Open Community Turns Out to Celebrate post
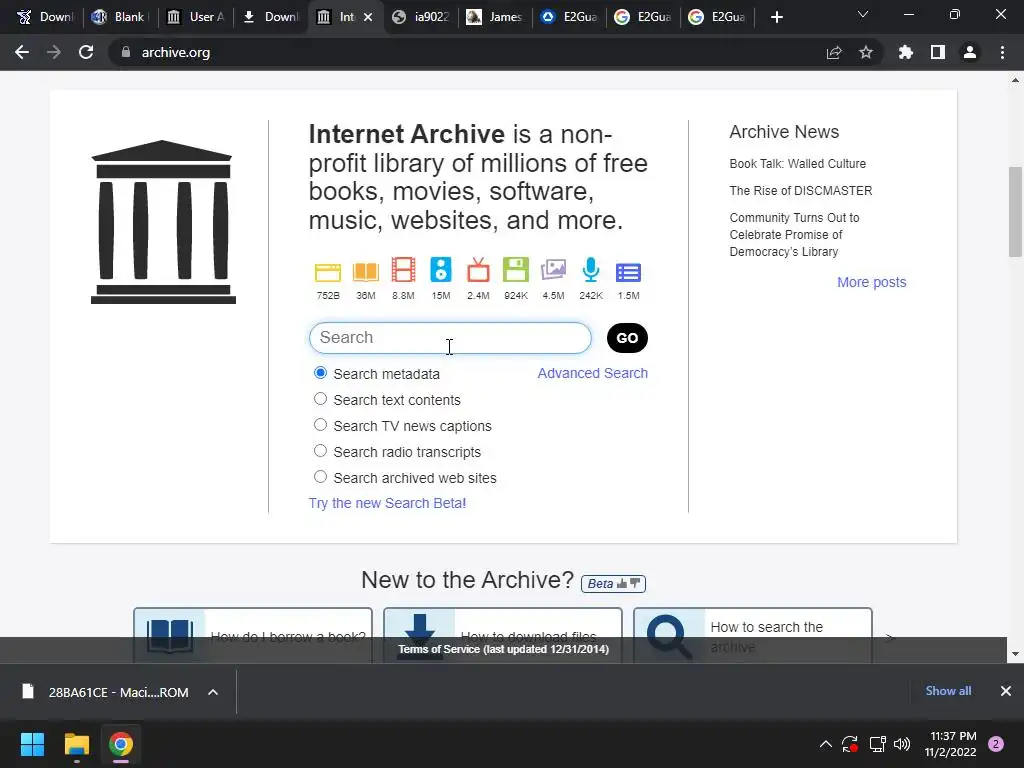This screenshot has height=768, width=1024. point(794,234)
